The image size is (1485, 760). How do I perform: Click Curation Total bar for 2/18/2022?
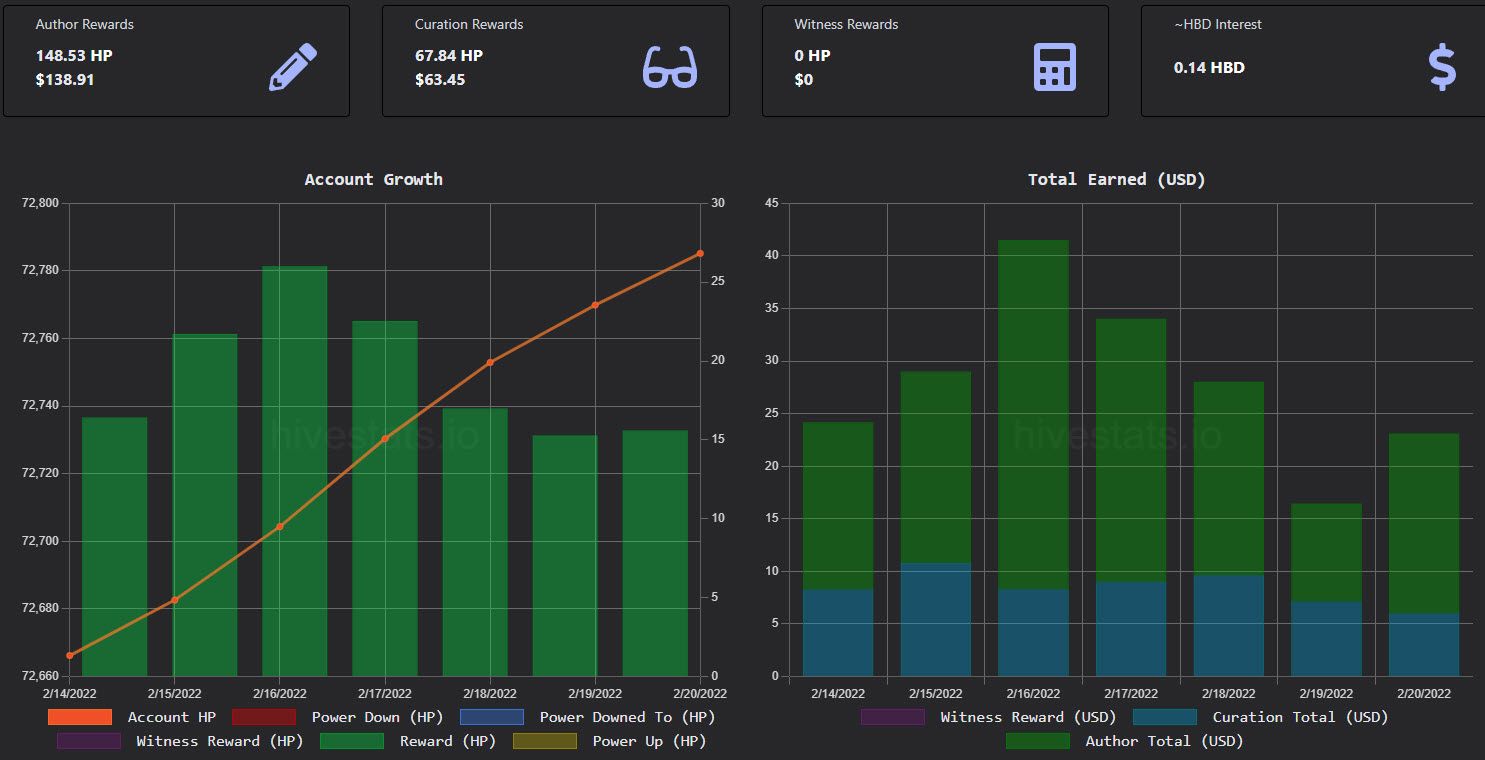pyautogui.click(x=1229, y=626)
